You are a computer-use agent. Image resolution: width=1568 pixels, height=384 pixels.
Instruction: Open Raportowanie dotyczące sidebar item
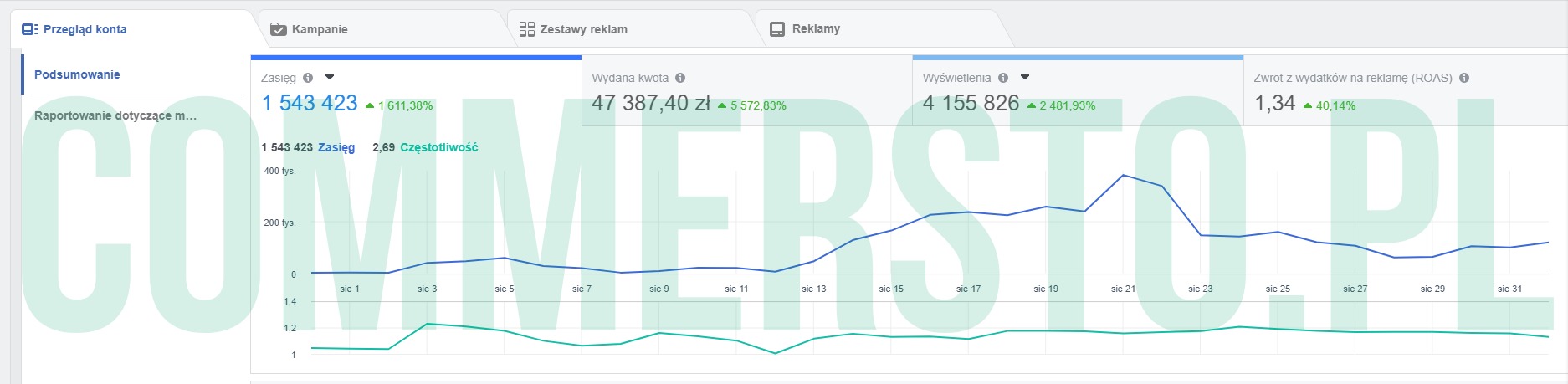tap(115, 115)
